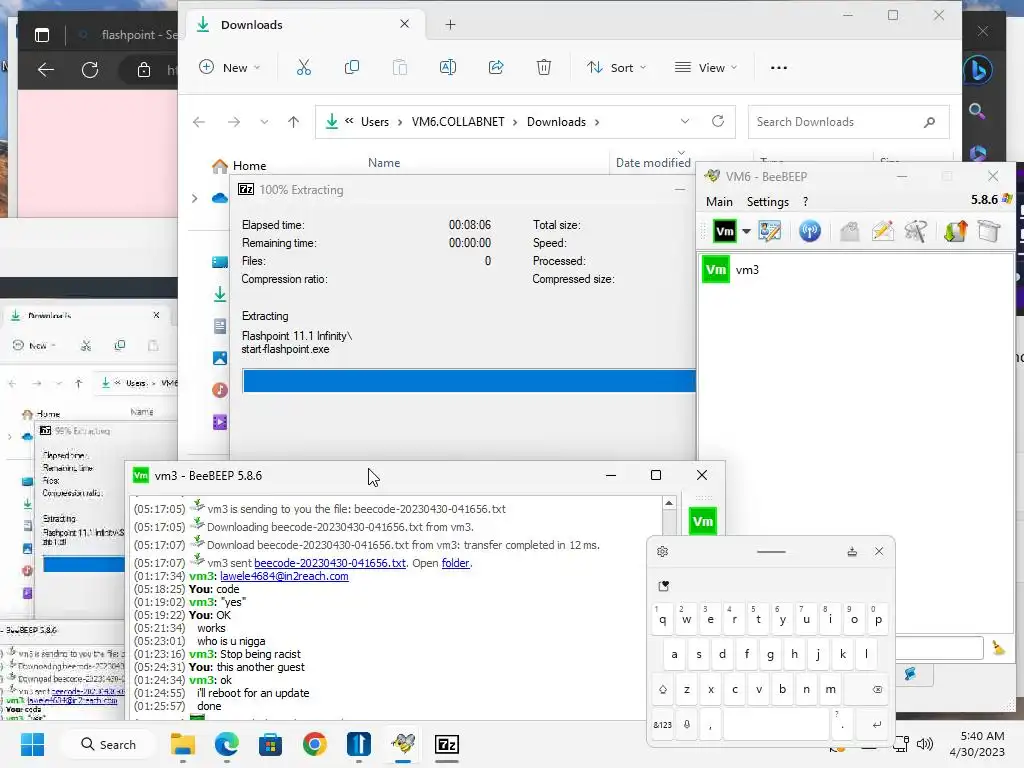Click the Share icon in Downloads toolbar
Image resolution: width=1024 pixels, height=768 pixels.
tap(496, 67)
